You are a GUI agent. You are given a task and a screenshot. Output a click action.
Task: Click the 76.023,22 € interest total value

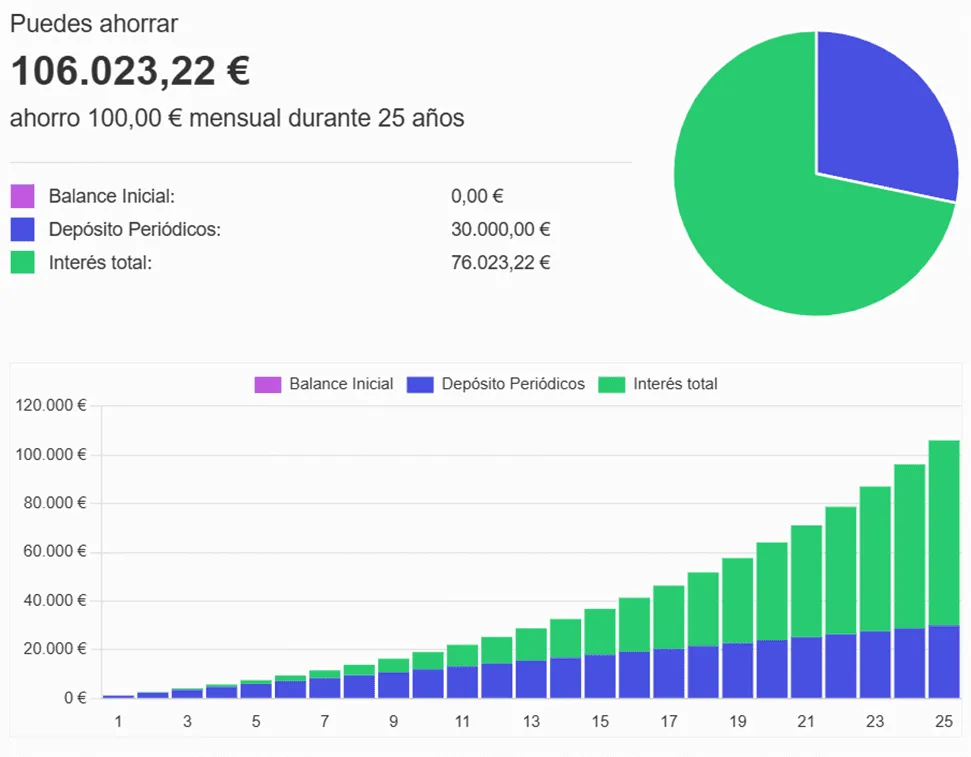[501, 263]
